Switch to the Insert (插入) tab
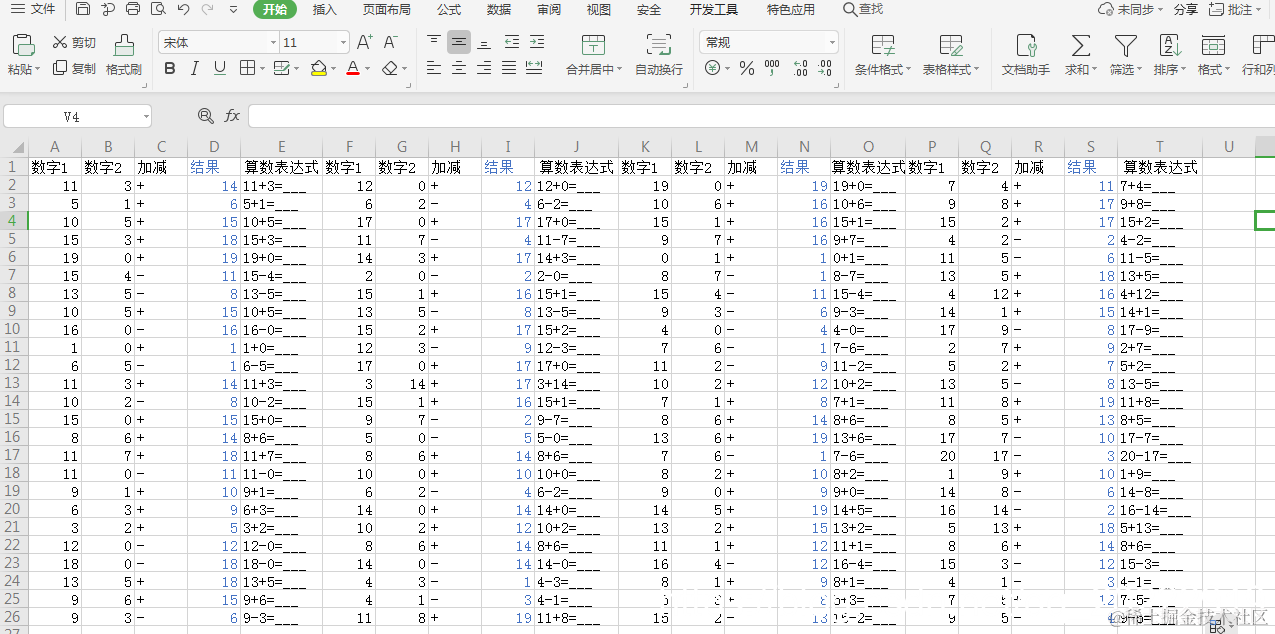1275x634 pixels. point(325,10)
